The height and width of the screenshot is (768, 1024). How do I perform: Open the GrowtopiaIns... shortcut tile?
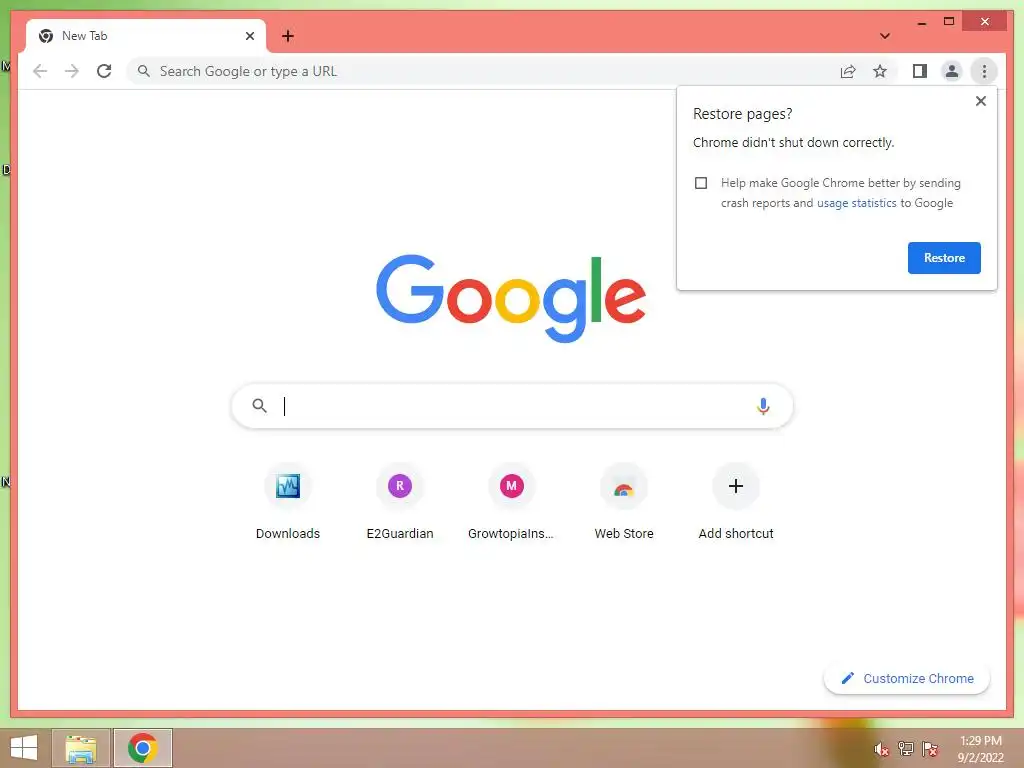[x=511, y=503]
